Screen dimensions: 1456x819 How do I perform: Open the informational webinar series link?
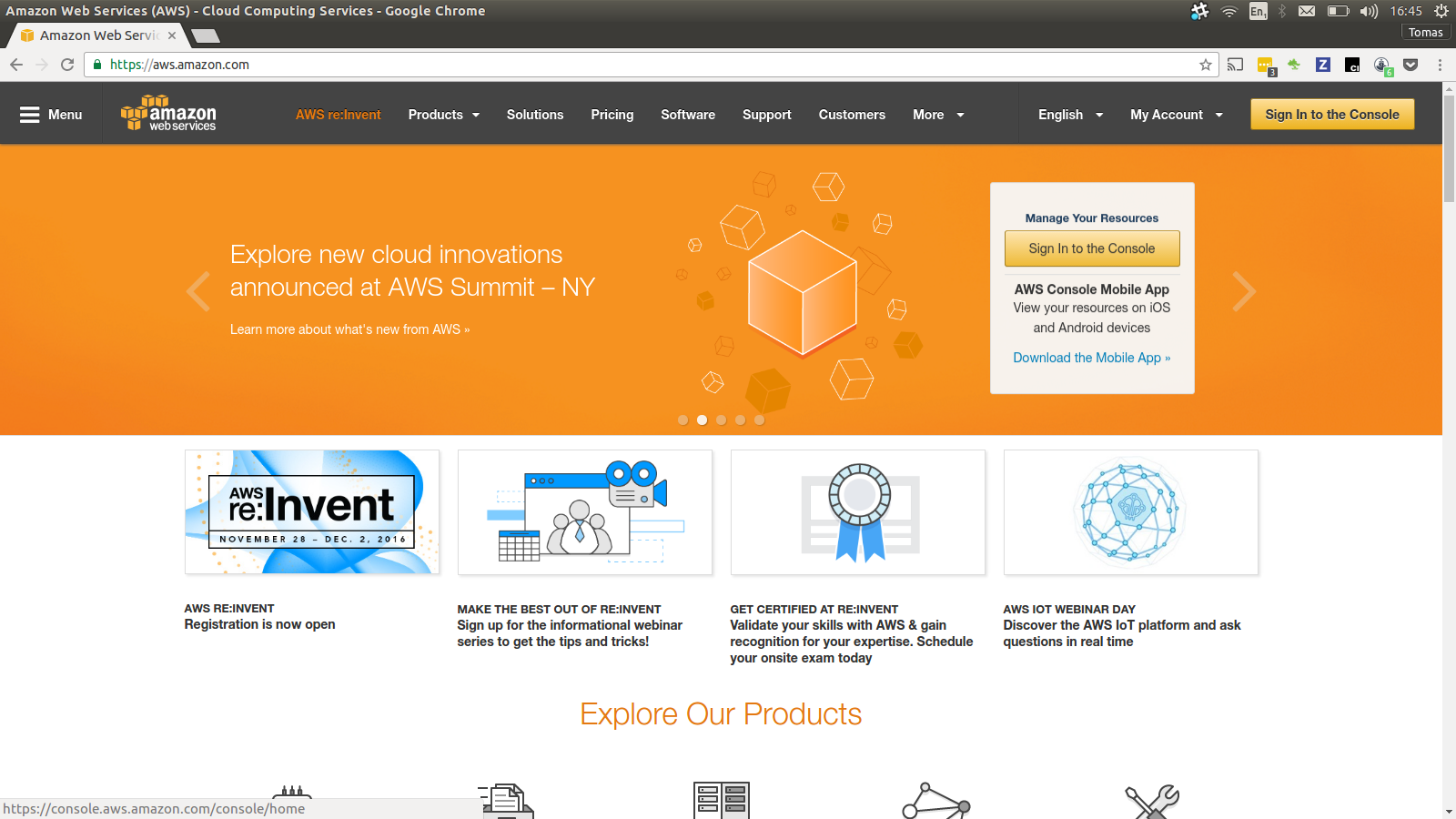[x=570, y=633]
